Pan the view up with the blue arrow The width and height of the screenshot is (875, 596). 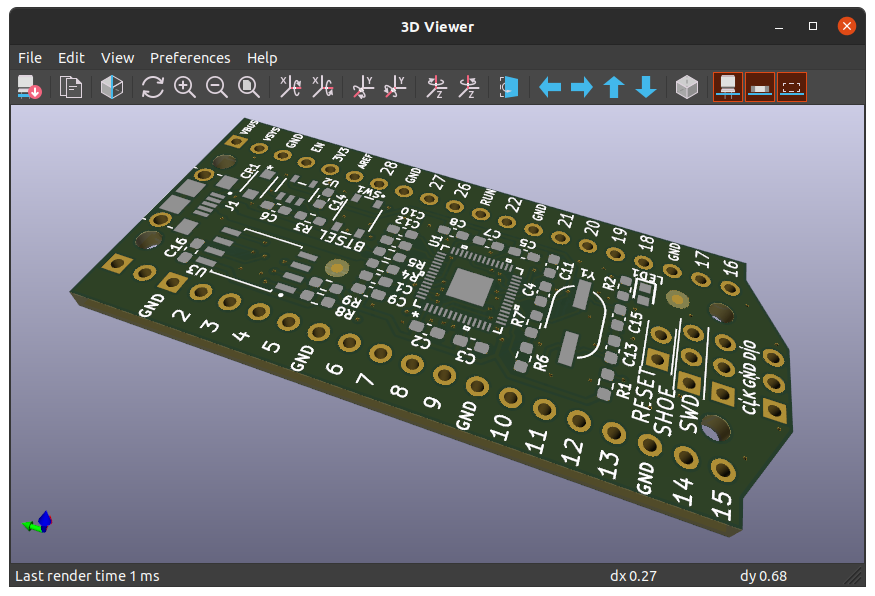613,87
